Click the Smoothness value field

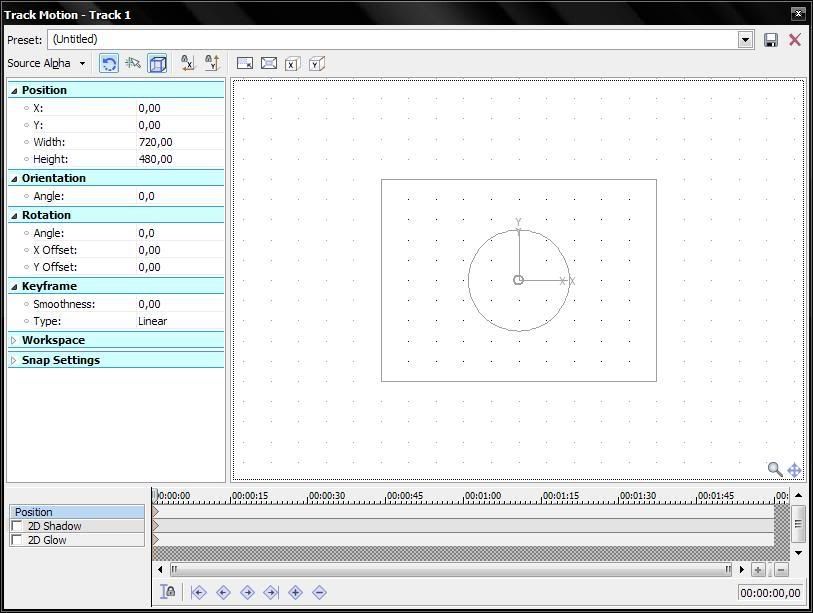click(x=180, y=304)
